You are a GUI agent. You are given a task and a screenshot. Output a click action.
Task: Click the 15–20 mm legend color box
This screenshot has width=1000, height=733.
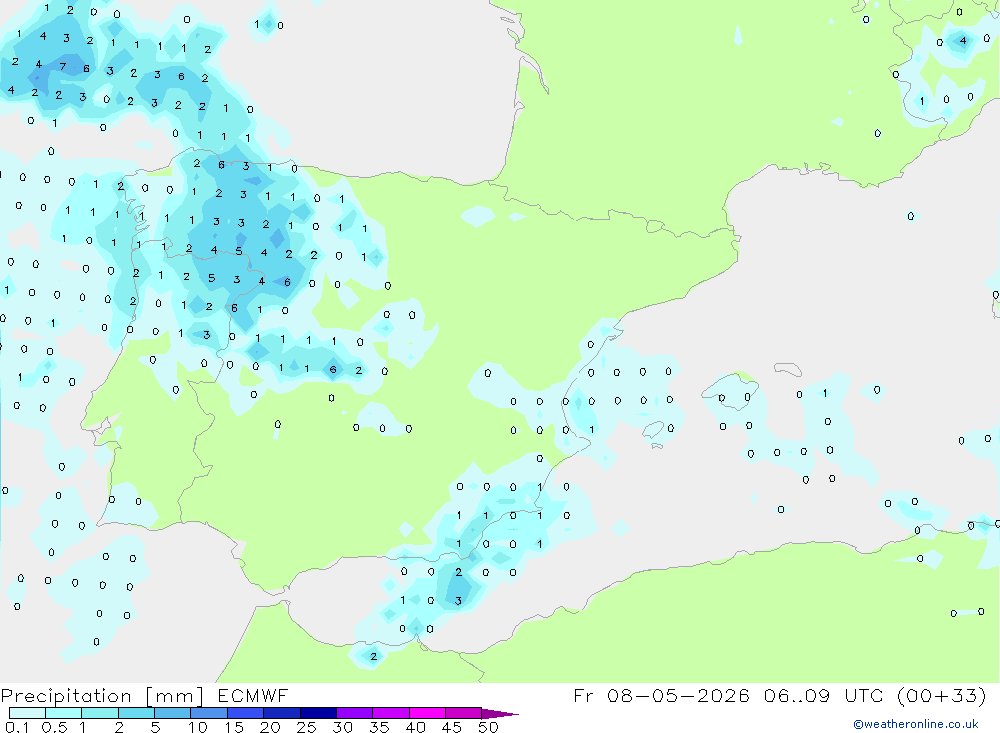[245, 713]
